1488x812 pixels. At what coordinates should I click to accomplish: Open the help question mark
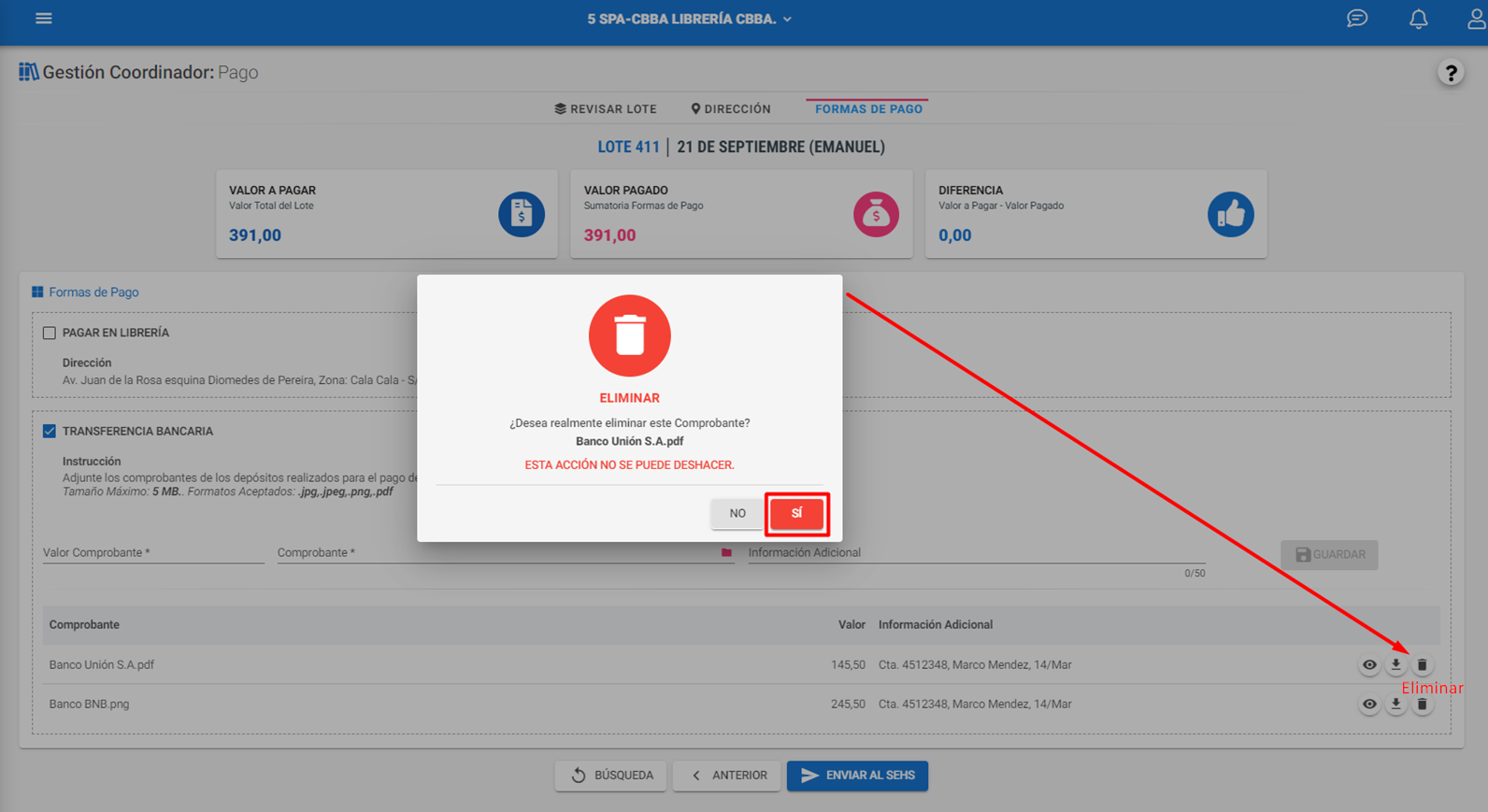coord(1451,73)
